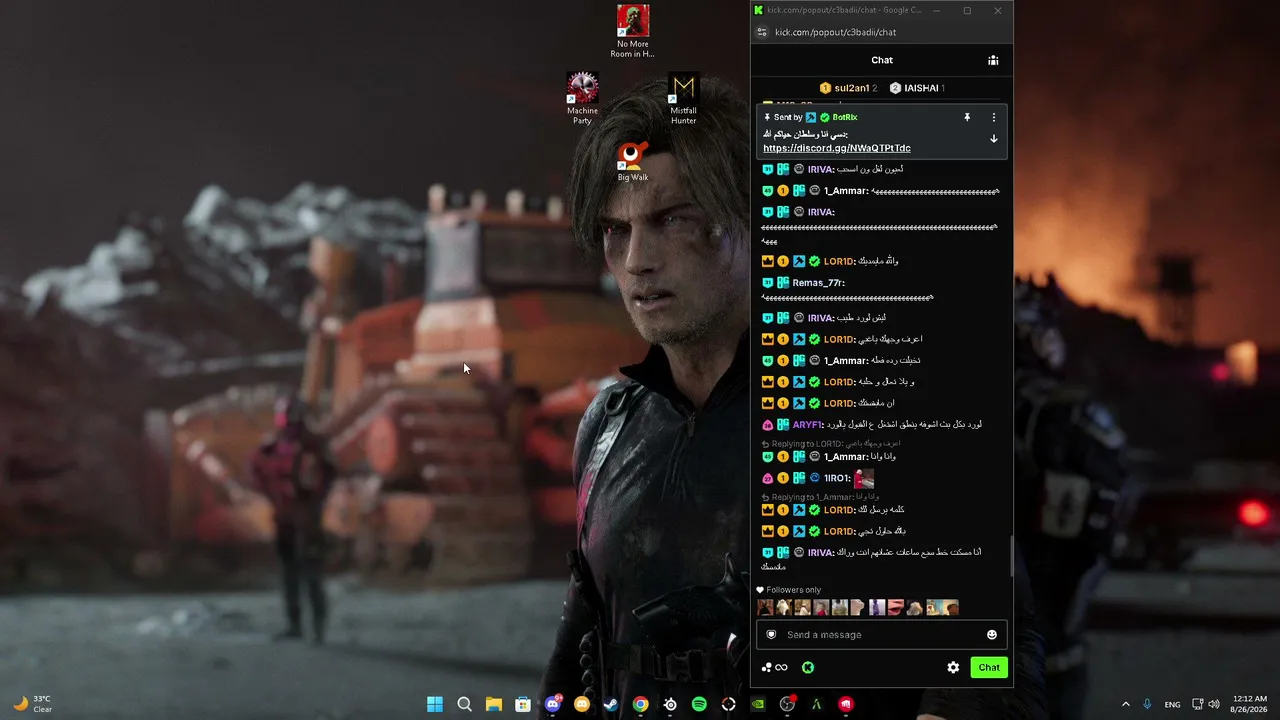The width and height of the screenshot is (1280, 720).
Task: Click the Send a message input field
Action: (x=881, y=634)
